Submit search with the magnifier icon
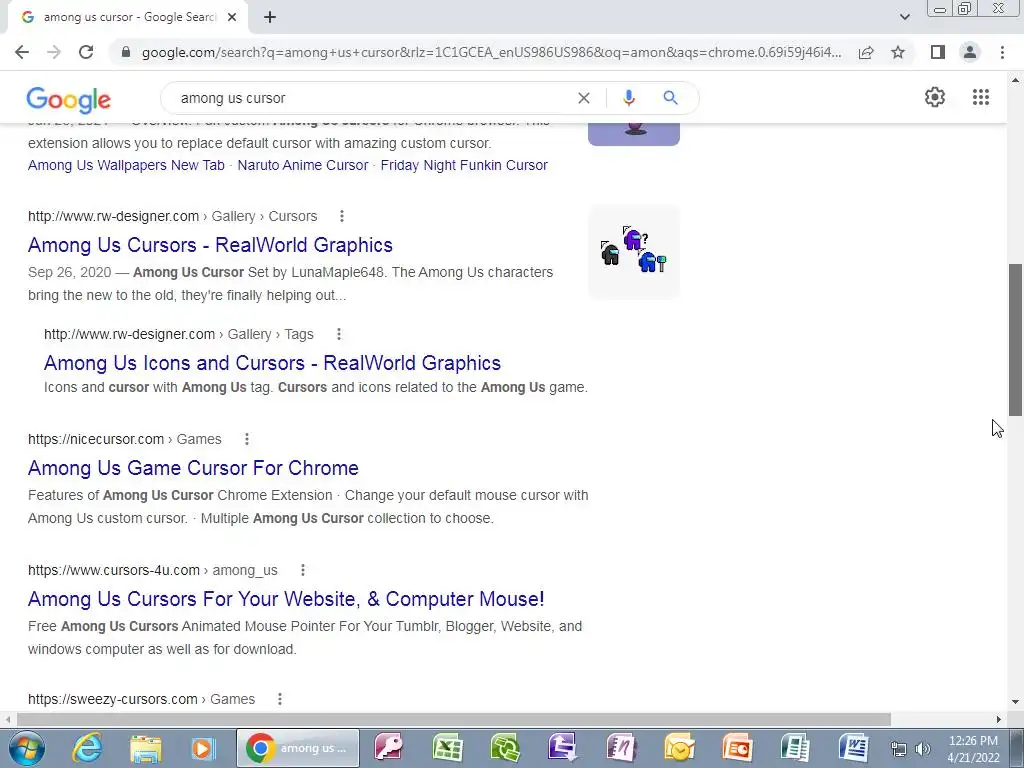Viewport: 1024px width, 768px height. 670,98
